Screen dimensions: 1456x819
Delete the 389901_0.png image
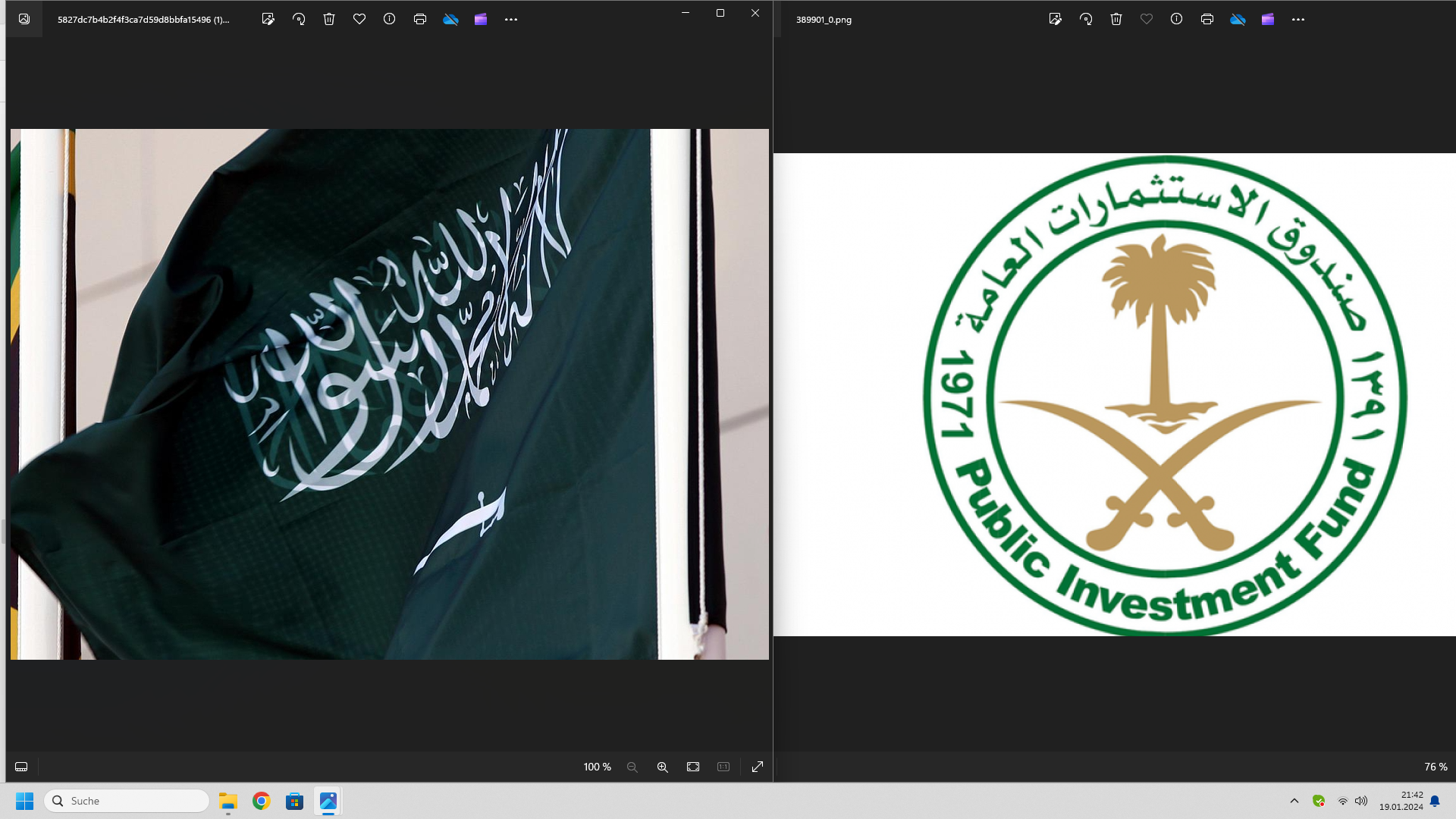click(1116, 20)
